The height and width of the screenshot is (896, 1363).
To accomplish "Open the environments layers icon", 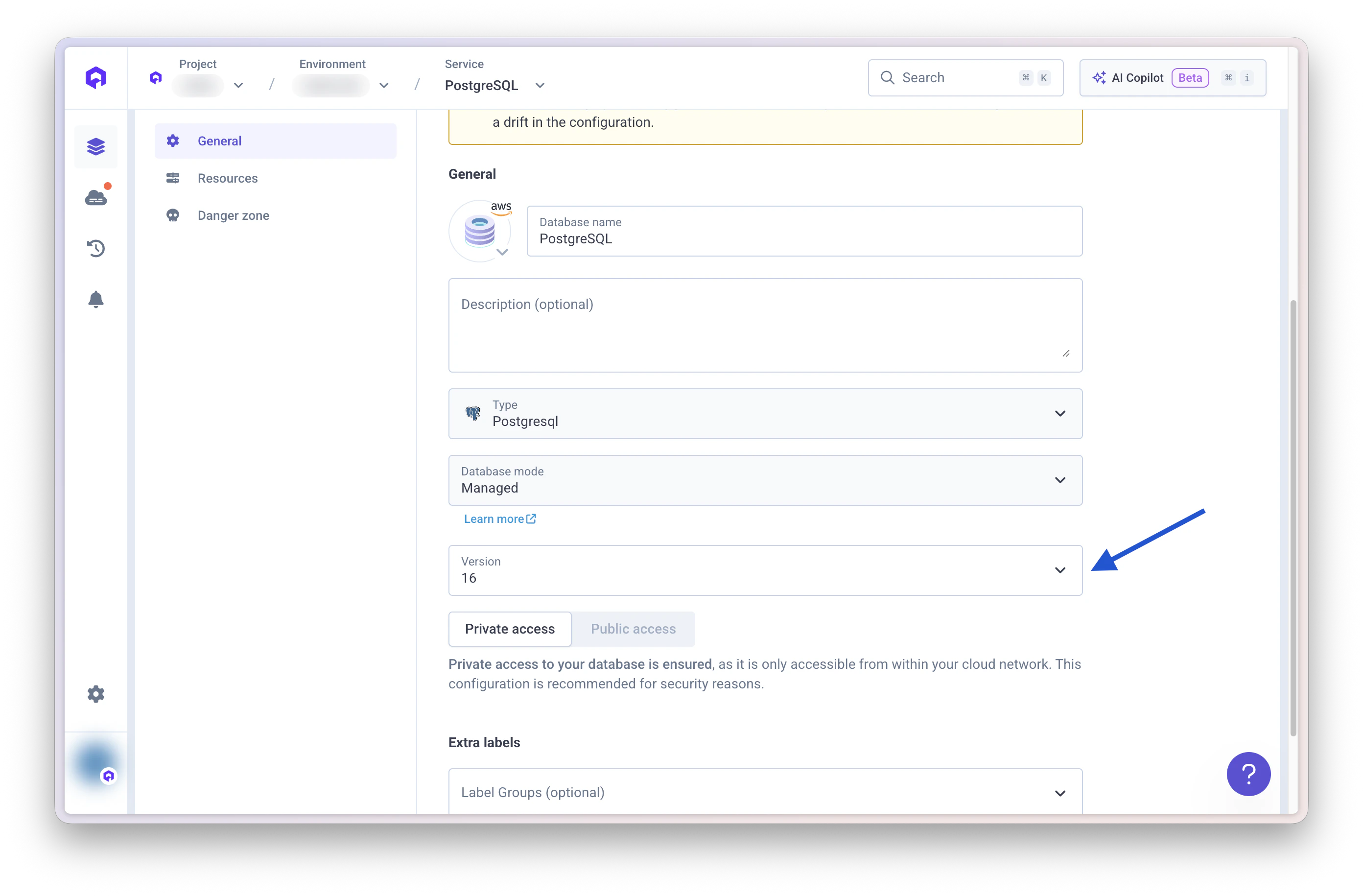I will [x=95, y=147].
